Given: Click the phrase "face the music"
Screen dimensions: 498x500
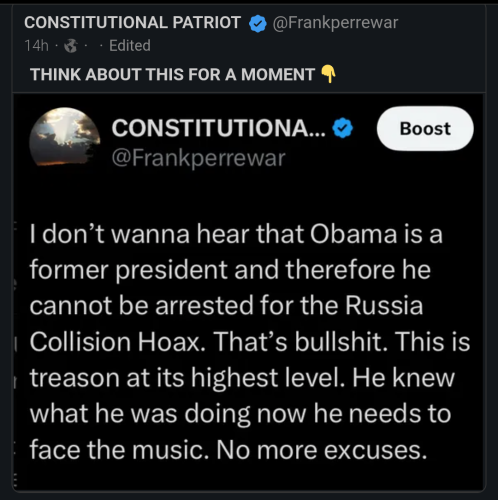Looking at the screenshot, I should tap(119, 450).
